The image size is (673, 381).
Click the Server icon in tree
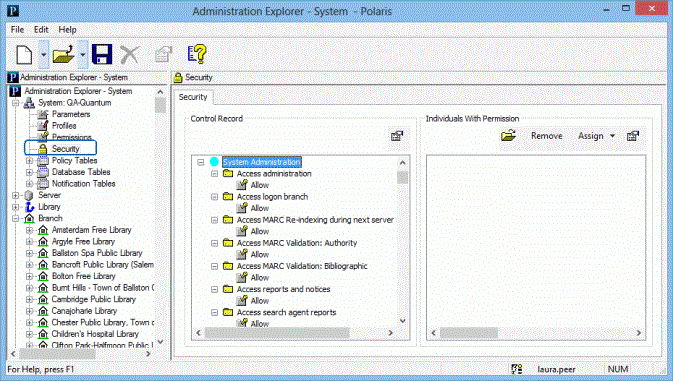29,195
